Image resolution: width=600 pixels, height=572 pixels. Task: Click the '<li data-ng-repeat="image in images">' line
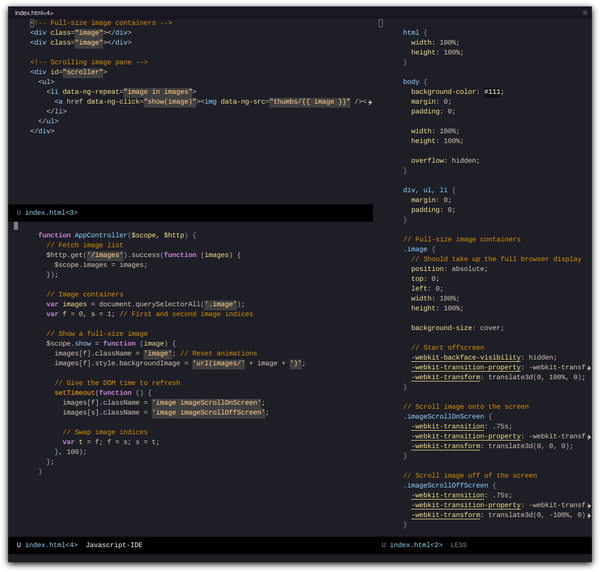click(121, 92)
